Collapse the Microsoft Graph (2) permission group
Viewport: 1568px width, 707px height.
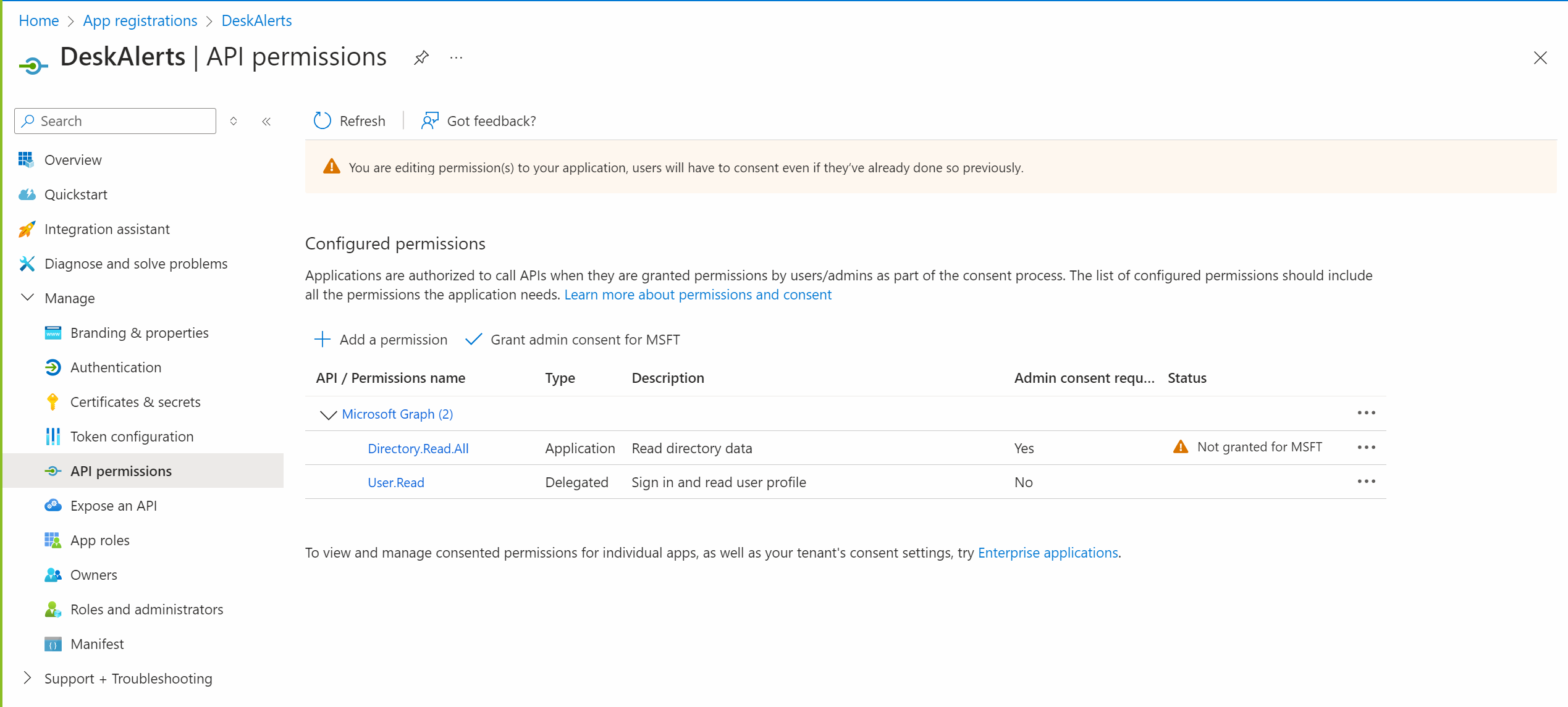(328, 414)
